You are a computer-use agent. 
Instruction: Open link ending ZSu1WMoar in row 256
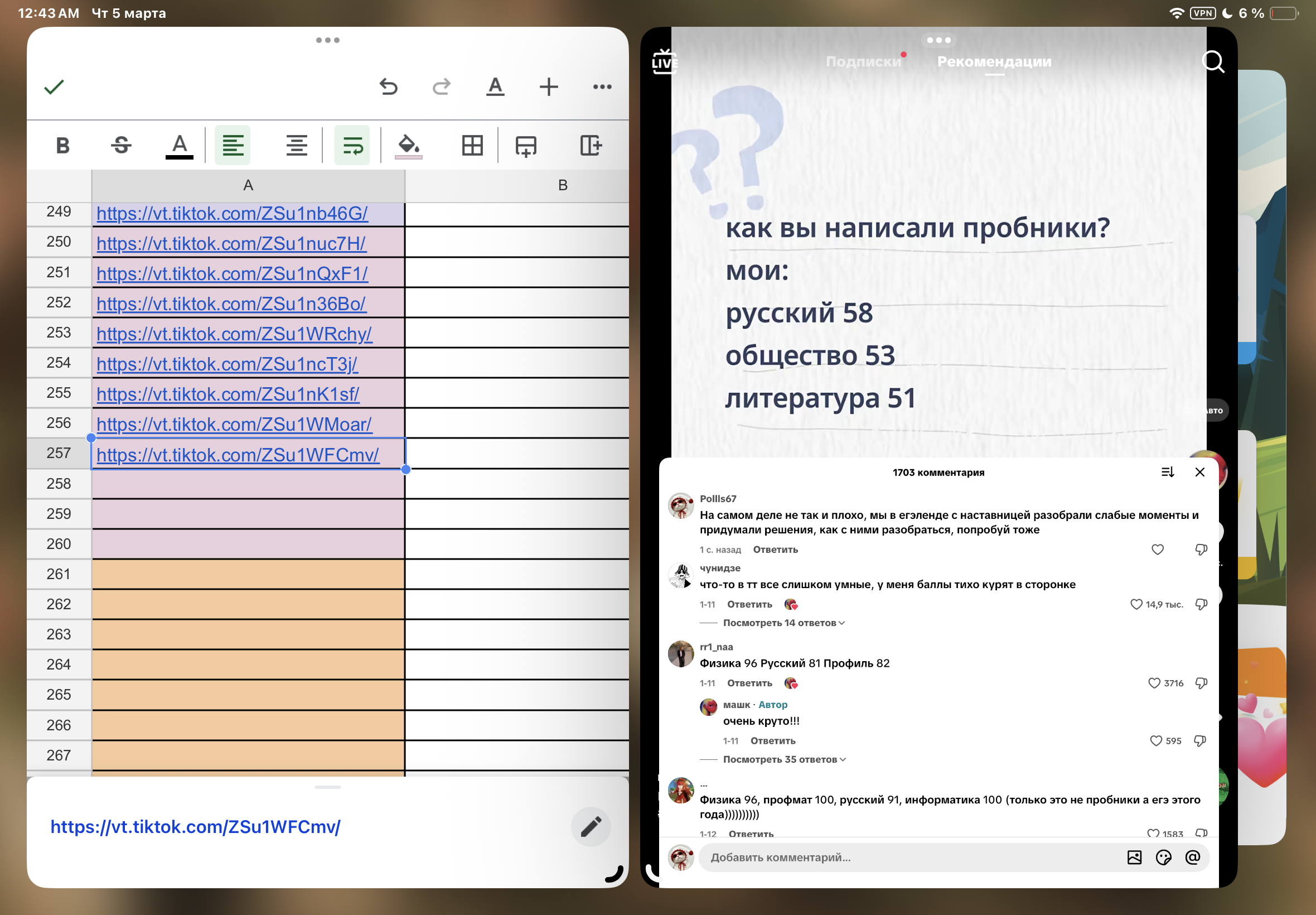[234, 425]
